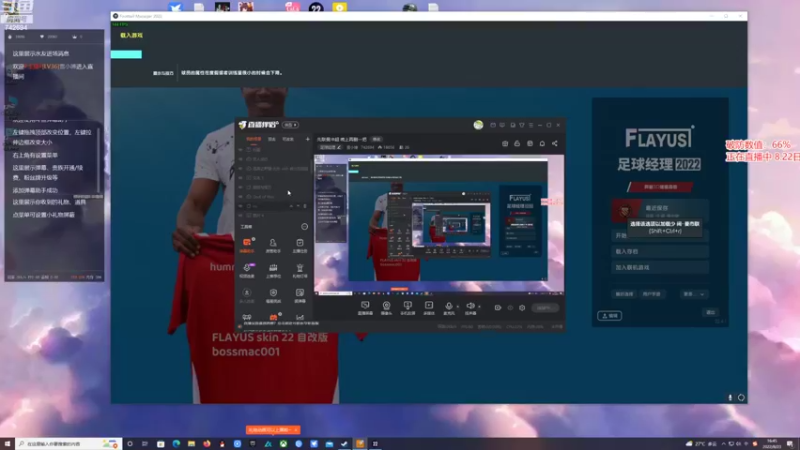Click the share icon above the preview
The width and height of the screenshot is (800, 450).
click(555, 143)
